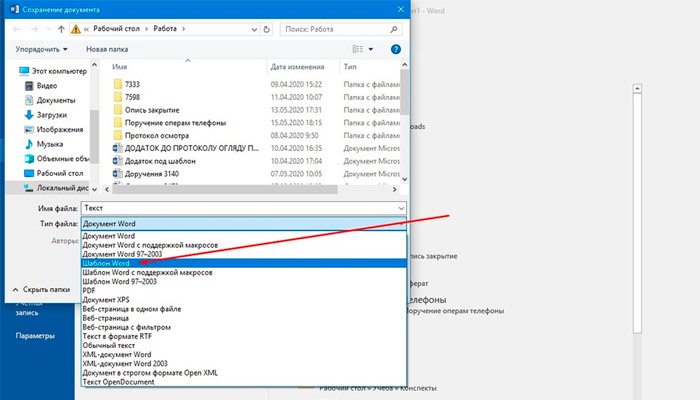
Task: Select Документы in the navigation pane
Action: click(x=50, y=100)
